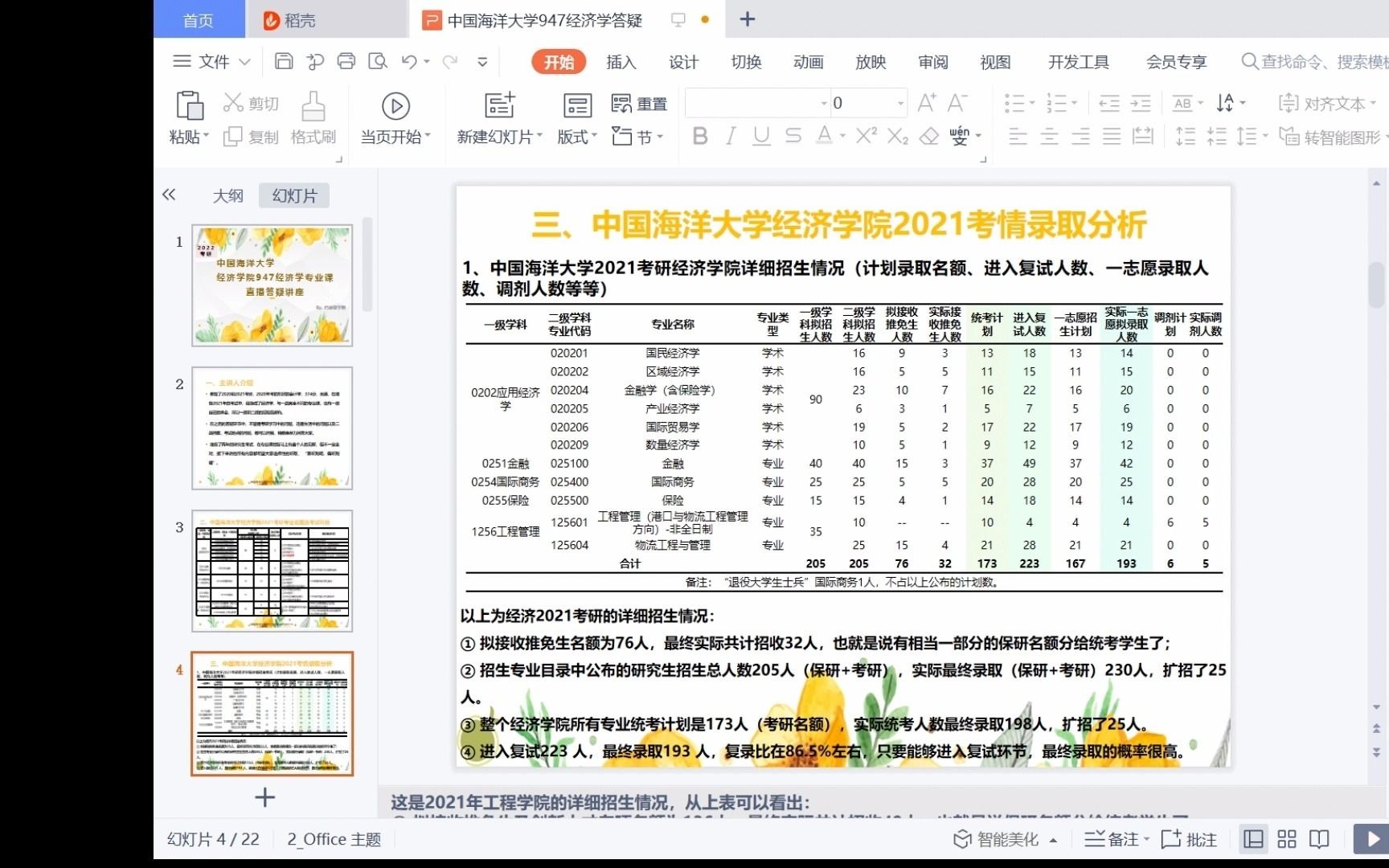Toggle Superscript X²
Screen dimensions: 1389x868
point(866,136)
